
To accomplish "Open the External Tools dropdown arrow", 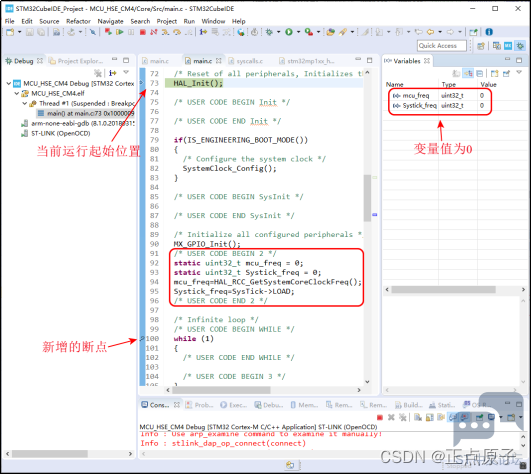I will coord(318,32).
